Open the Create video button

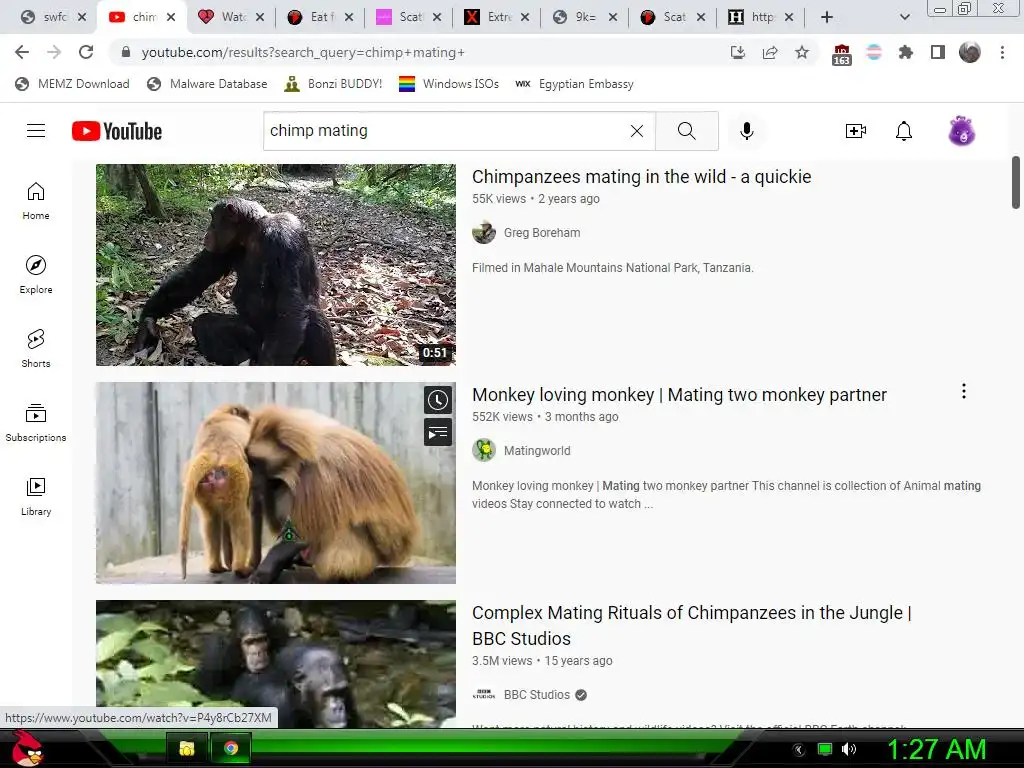click(x=856, y=131)
